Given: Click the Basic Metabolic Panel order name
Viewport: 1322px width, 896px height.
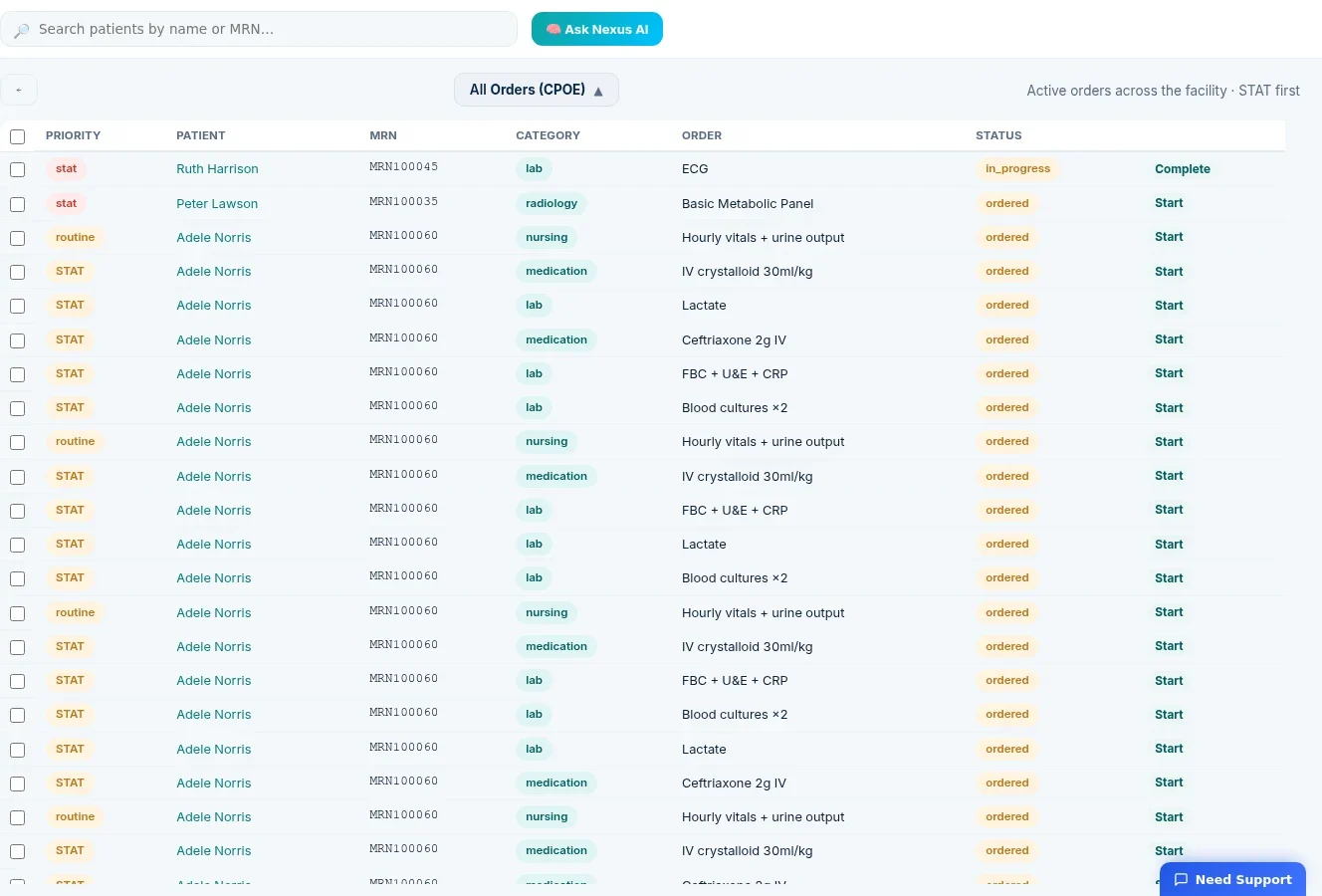Looking at the screenshot, I should [748, 203].
